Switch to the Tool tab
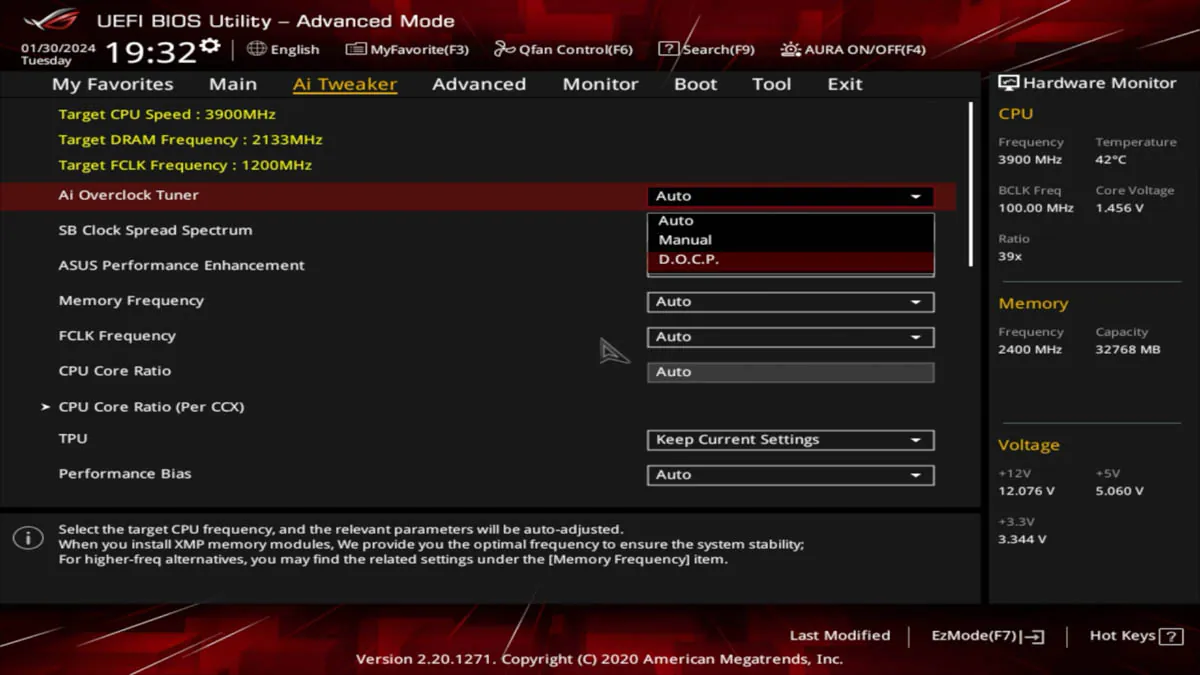This screenshot has width=1200, height=675. tap(772, 84)
